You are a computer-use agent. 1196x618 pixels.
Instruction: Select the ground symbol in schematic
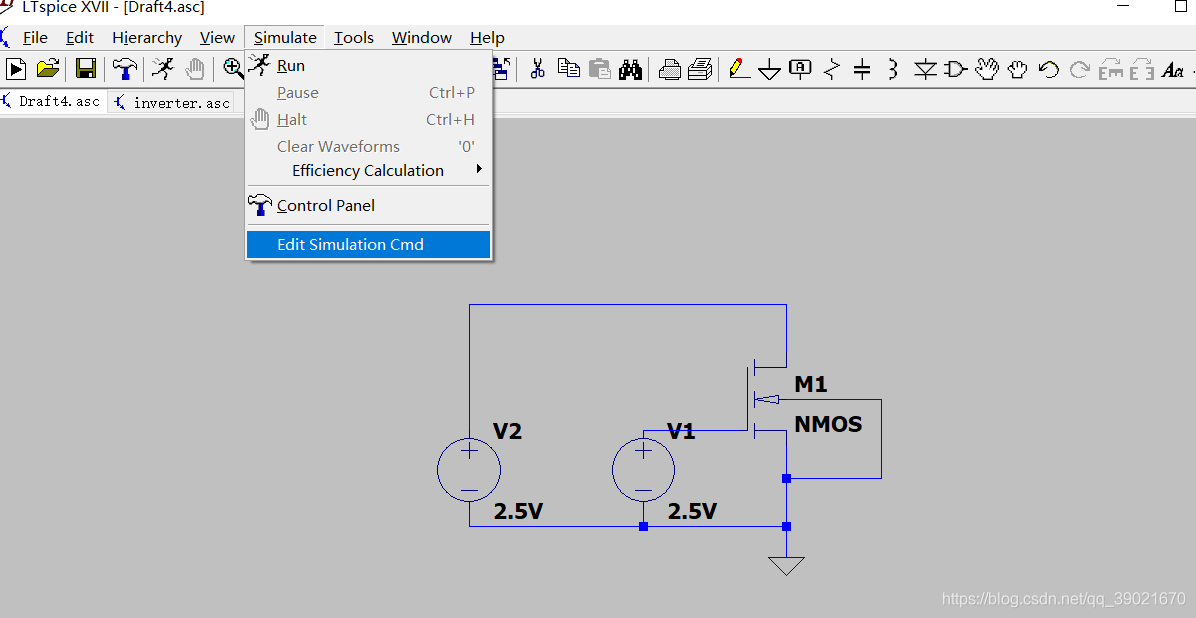coord(786,565)
